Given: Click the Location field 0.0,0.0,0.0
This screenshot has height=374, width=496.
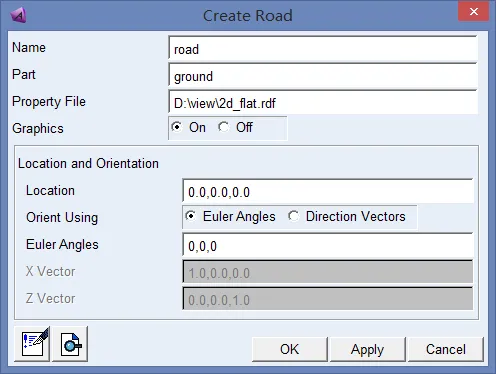Looking at the screenshot, I should (328, 192).
